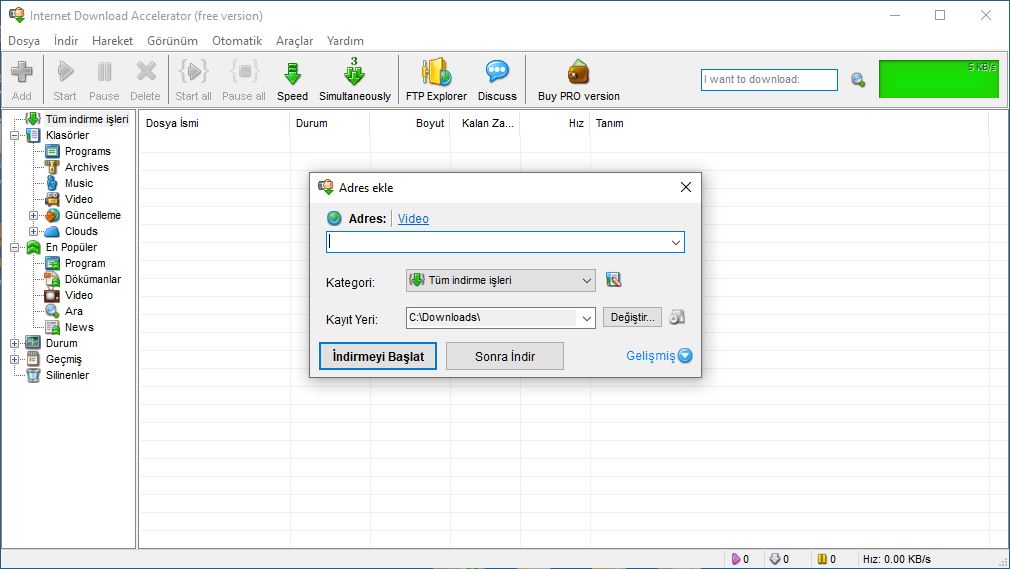Click the Add download toolbar icon
This screenshot has height=569, width=1010.
point(21,80)
